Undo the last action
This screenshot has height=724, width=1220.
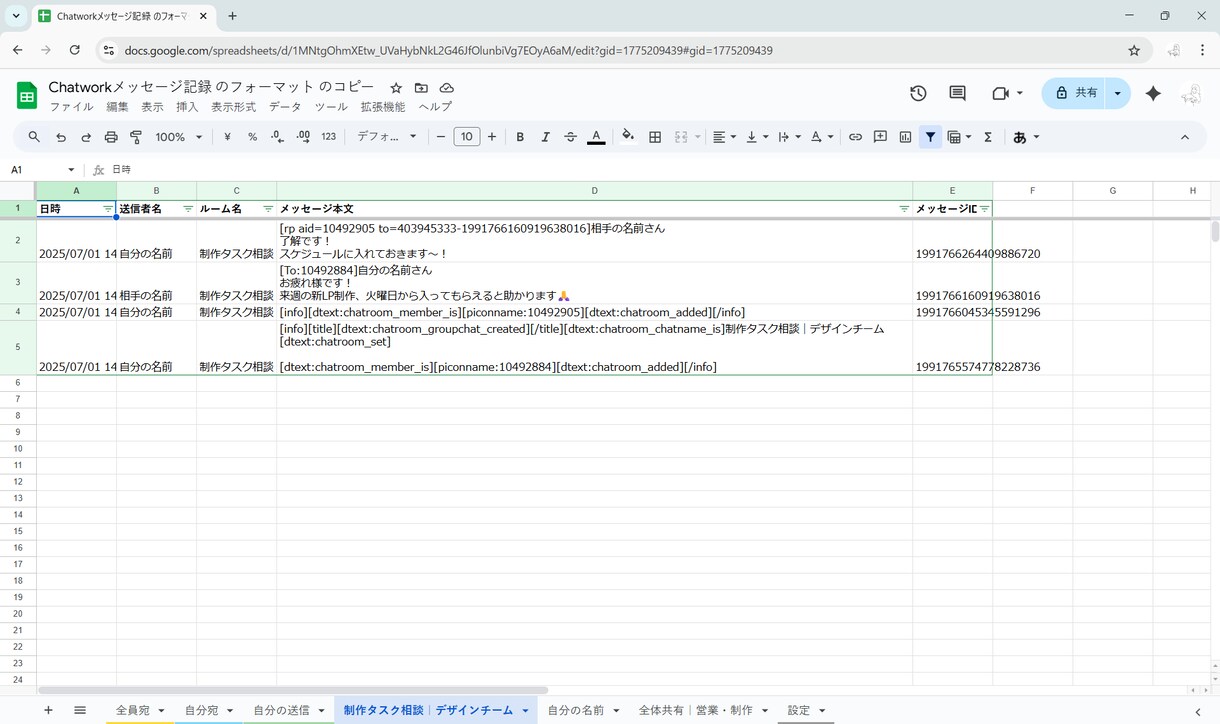(x=61, y=137)
